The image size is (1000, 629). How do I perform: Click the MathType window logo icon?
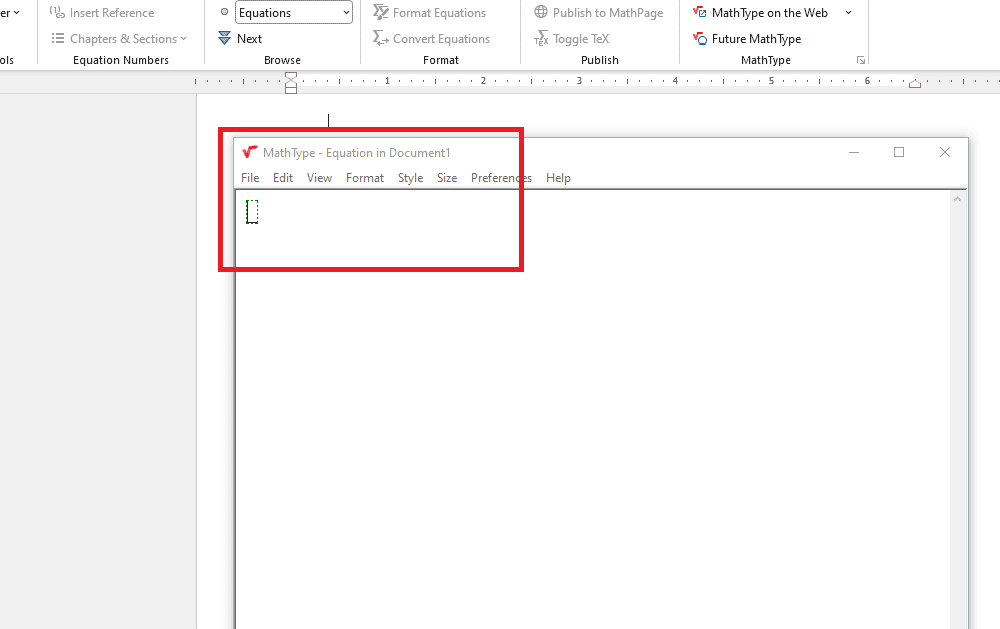point(249,152)
